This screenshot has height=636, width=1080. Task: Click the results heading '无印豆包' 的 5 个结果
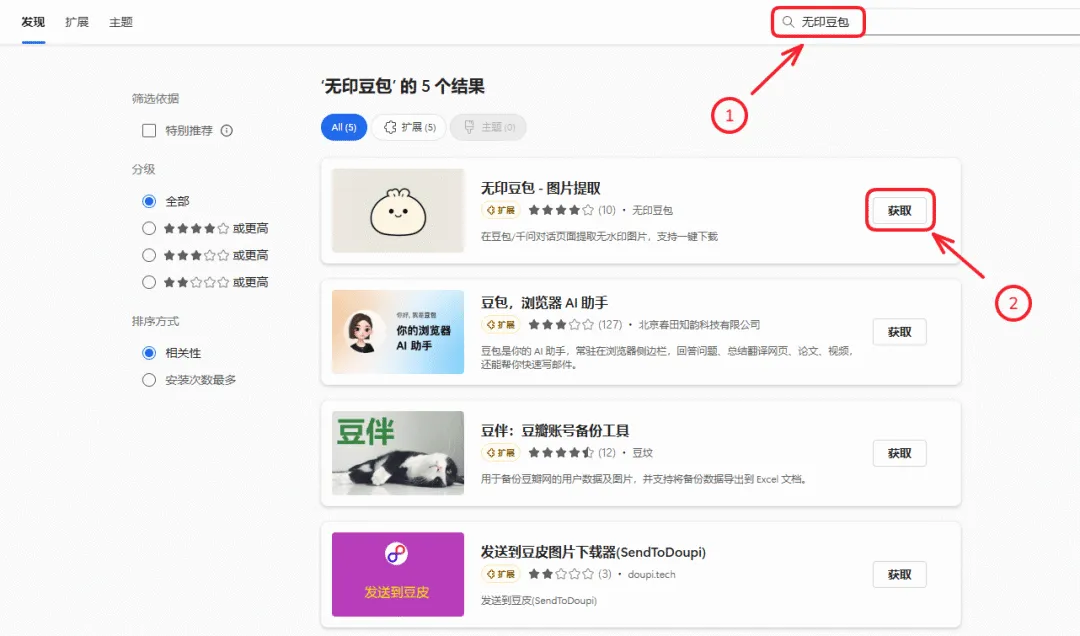pos(403,86)
